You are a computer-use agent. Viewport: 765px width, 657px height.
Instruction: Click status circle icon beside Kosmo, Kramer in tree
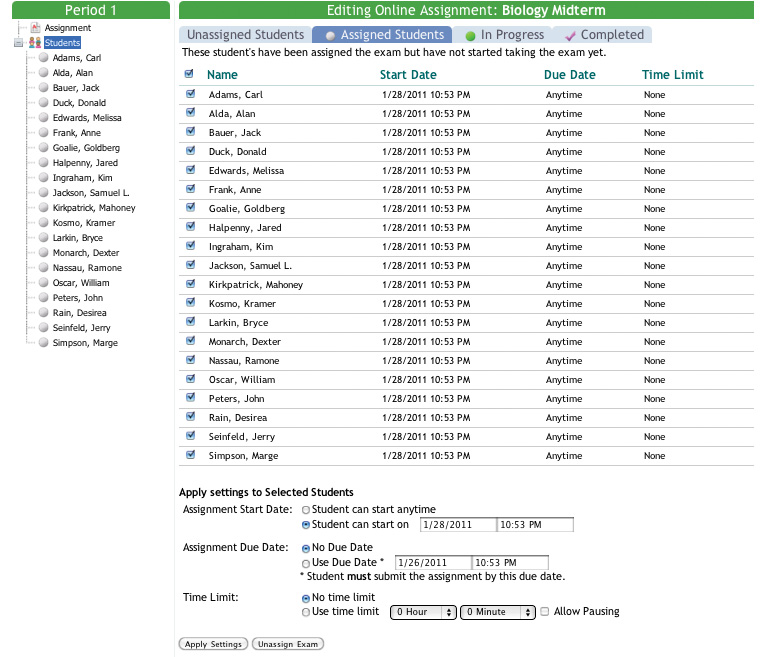click(44, 223)
